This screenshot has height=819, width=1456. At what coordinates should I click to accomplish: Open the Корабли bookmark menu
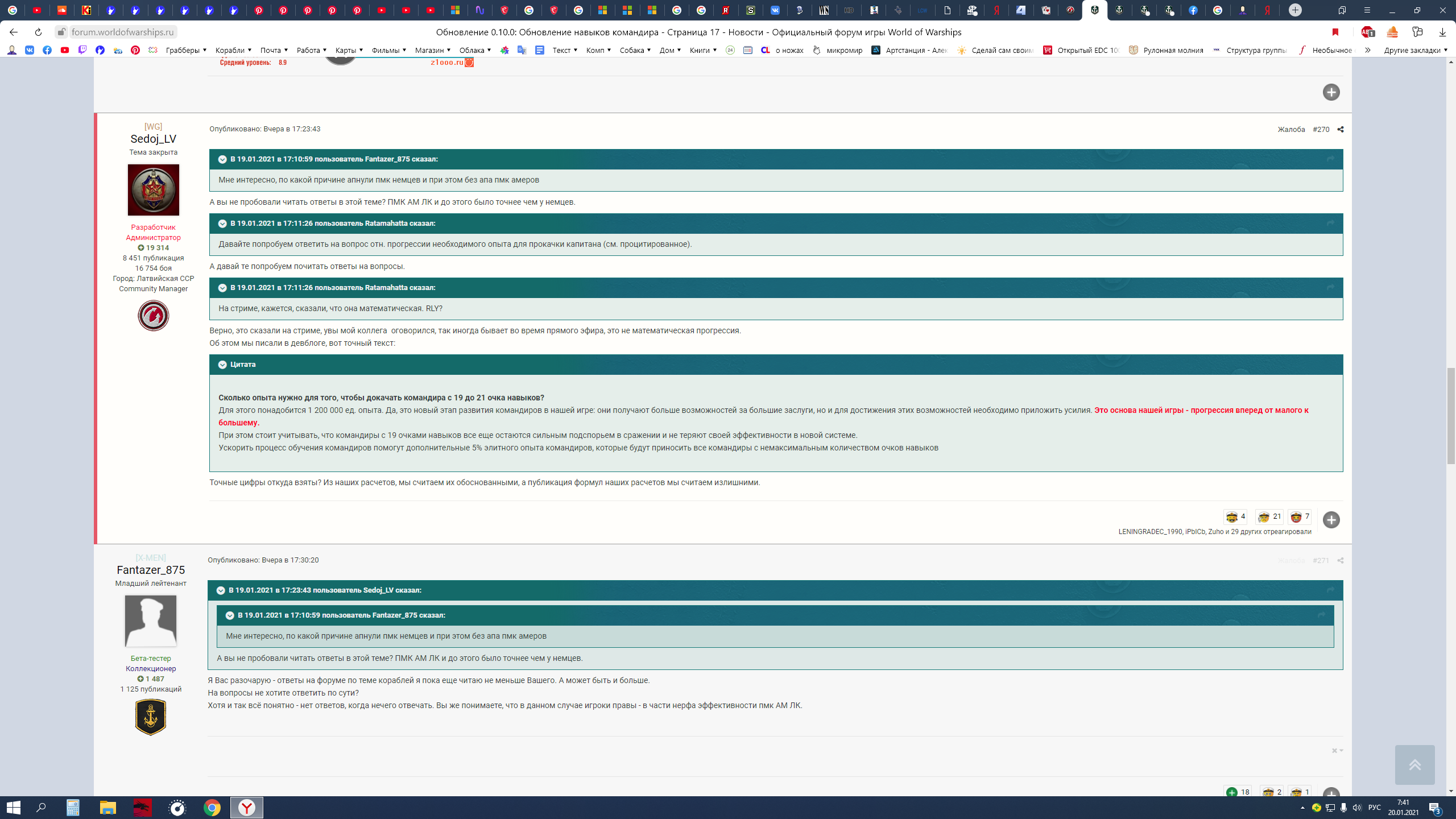pyautogui.click(x=233, y=50)
